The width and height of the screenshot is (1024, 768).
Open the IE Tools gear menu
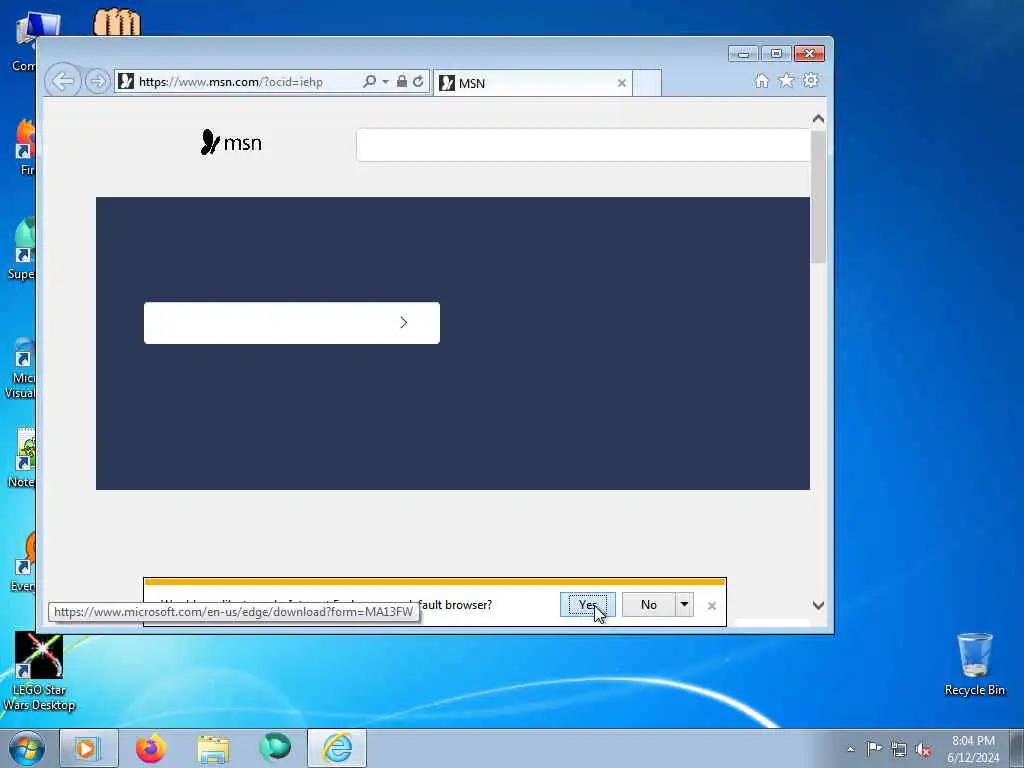[x=811, y=80]
